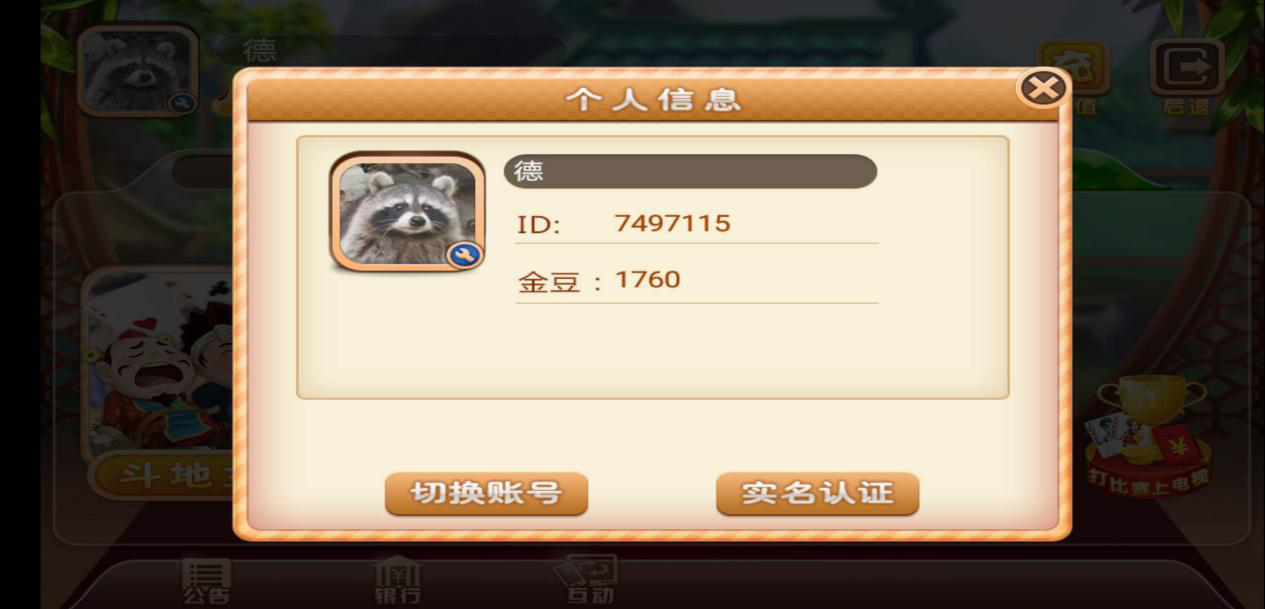Click the 实名认证 button
Image resolution: width=1265 pixels, height=609 pixels.
click(x=817, y=494)
